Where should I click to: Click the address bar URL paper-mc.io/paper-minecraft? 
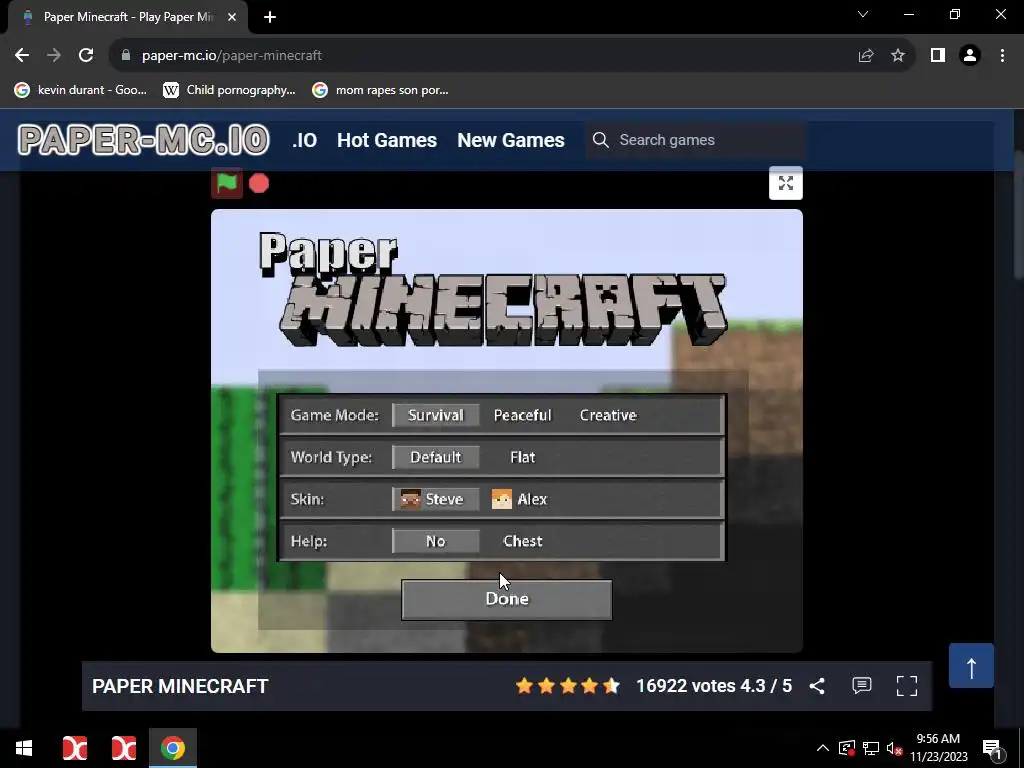click(232, 56)
